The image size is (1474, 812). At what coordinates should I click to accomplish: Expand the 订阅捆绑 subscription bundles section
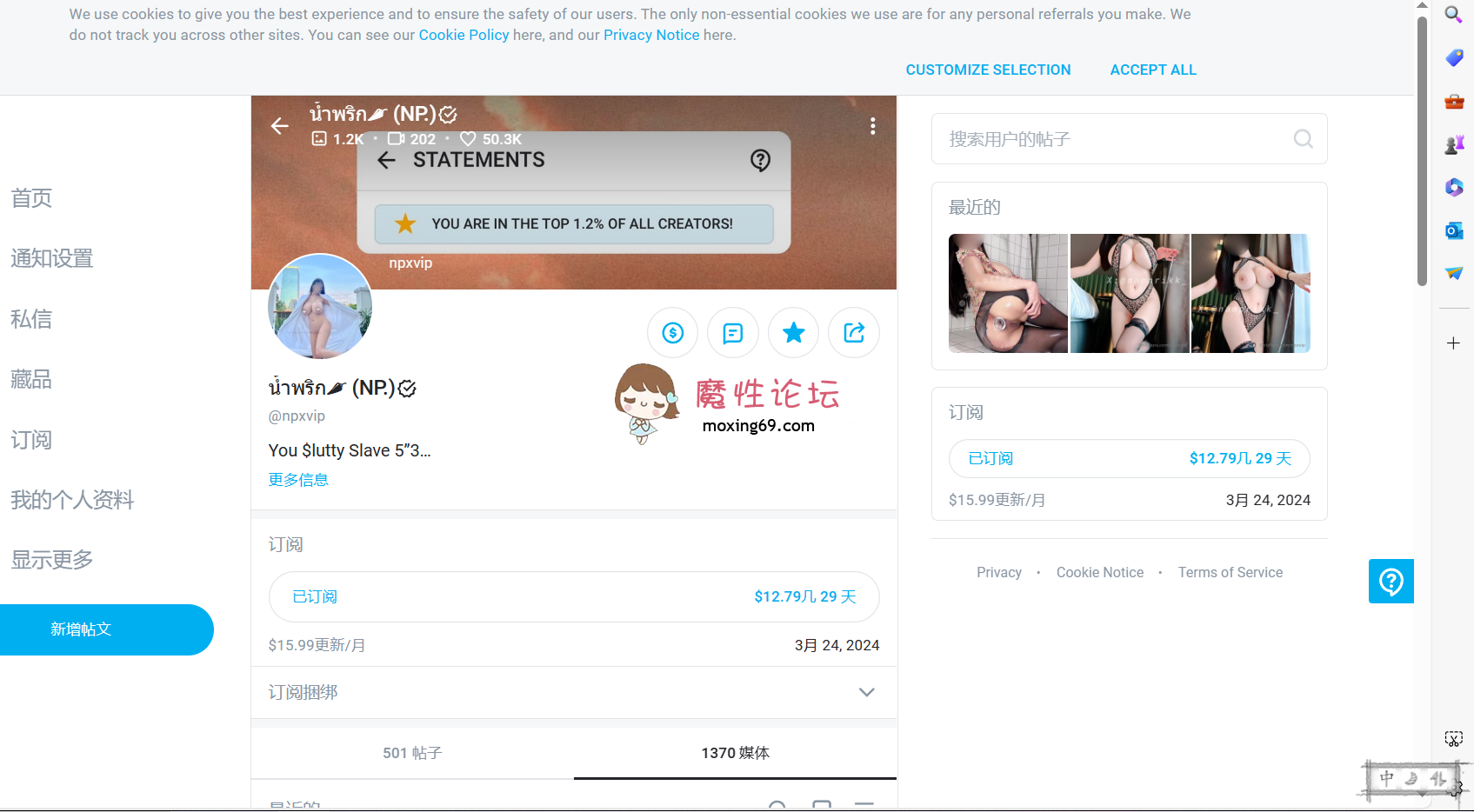click(866, 692)
